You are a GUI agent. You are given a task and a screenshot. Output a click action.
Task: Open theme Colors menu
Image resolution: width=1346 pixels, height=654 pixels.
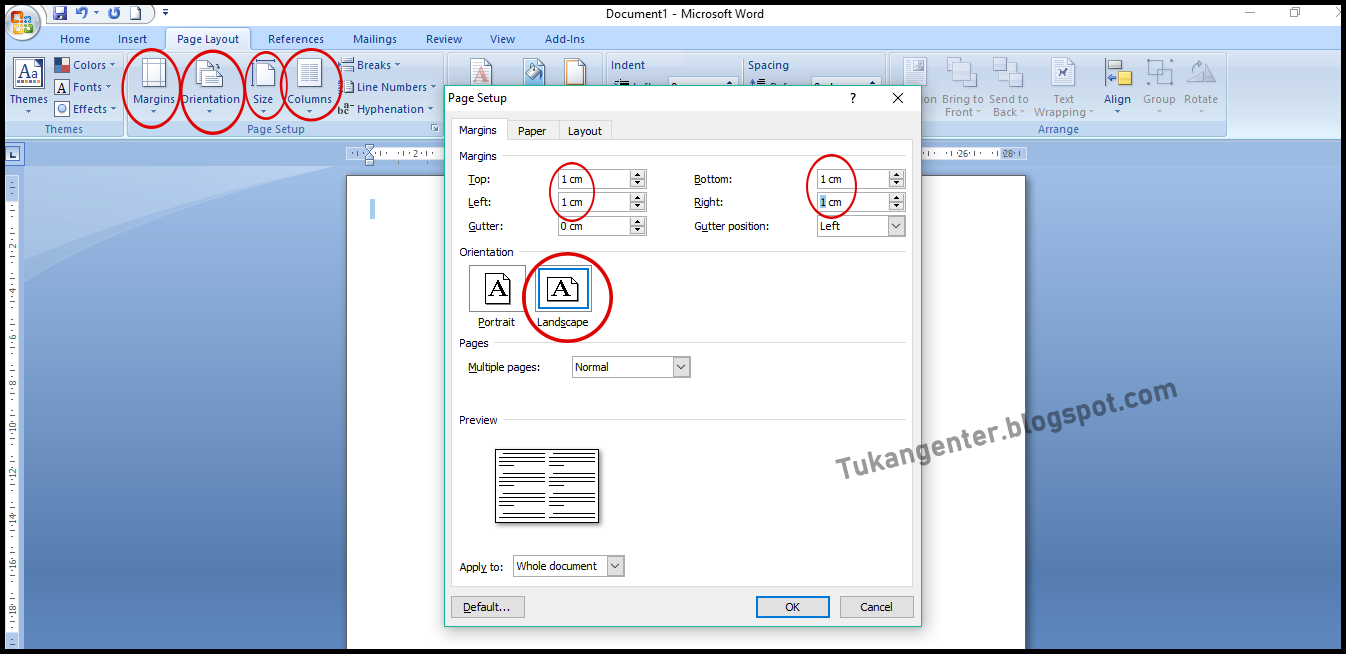tap(87, 65)
